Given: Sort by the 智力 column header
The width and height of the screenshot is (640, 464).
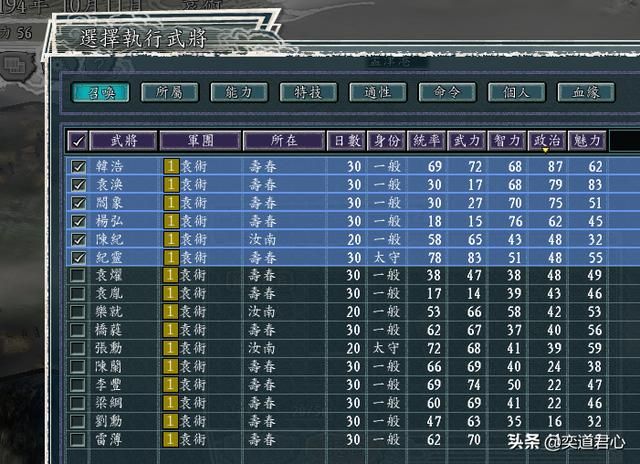Looking at the screenshot, I should (507, 141).
